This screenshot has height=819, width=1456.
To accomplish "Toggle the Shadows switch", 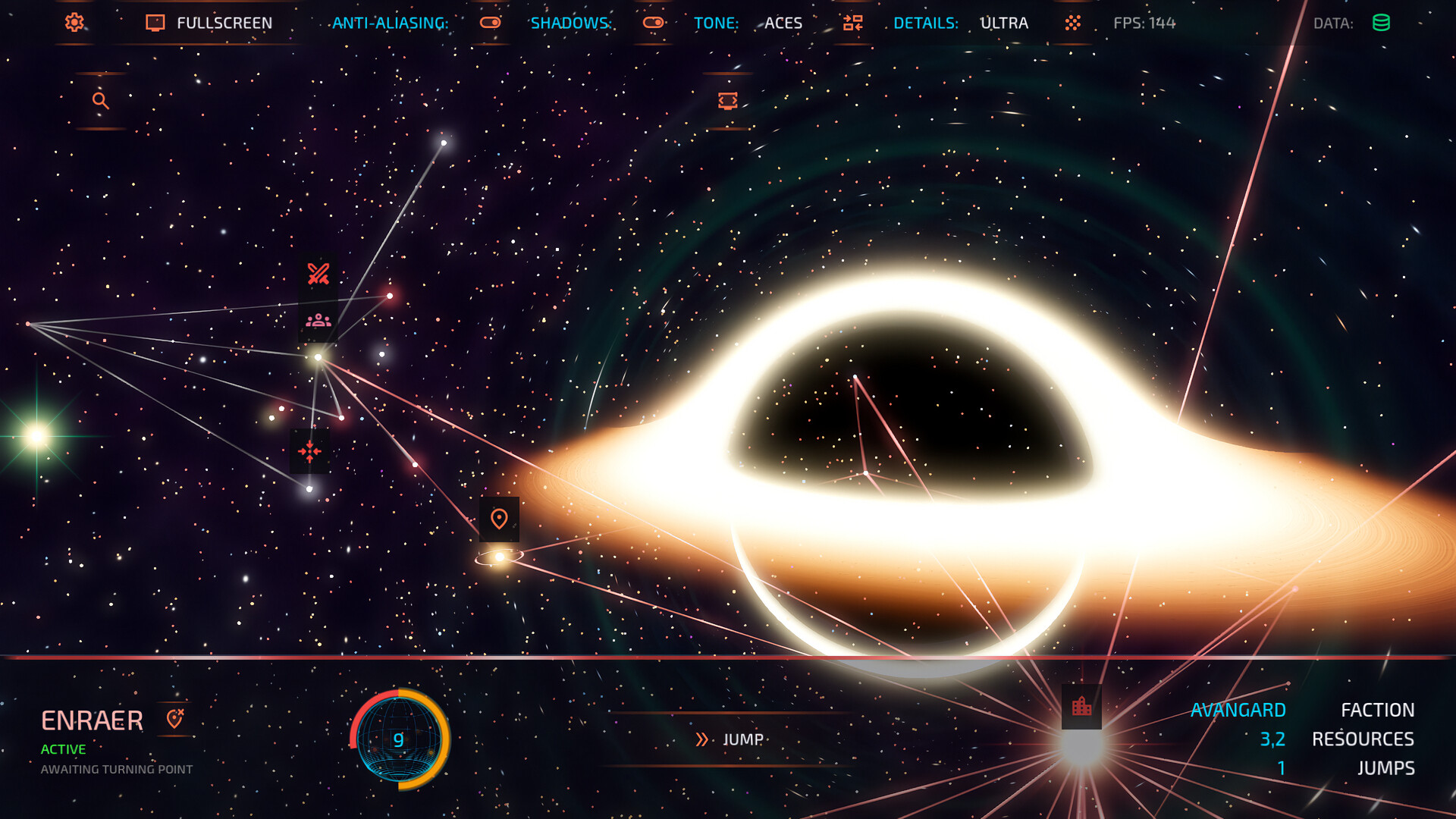I will pyautogui.click(x=654, y=23).
